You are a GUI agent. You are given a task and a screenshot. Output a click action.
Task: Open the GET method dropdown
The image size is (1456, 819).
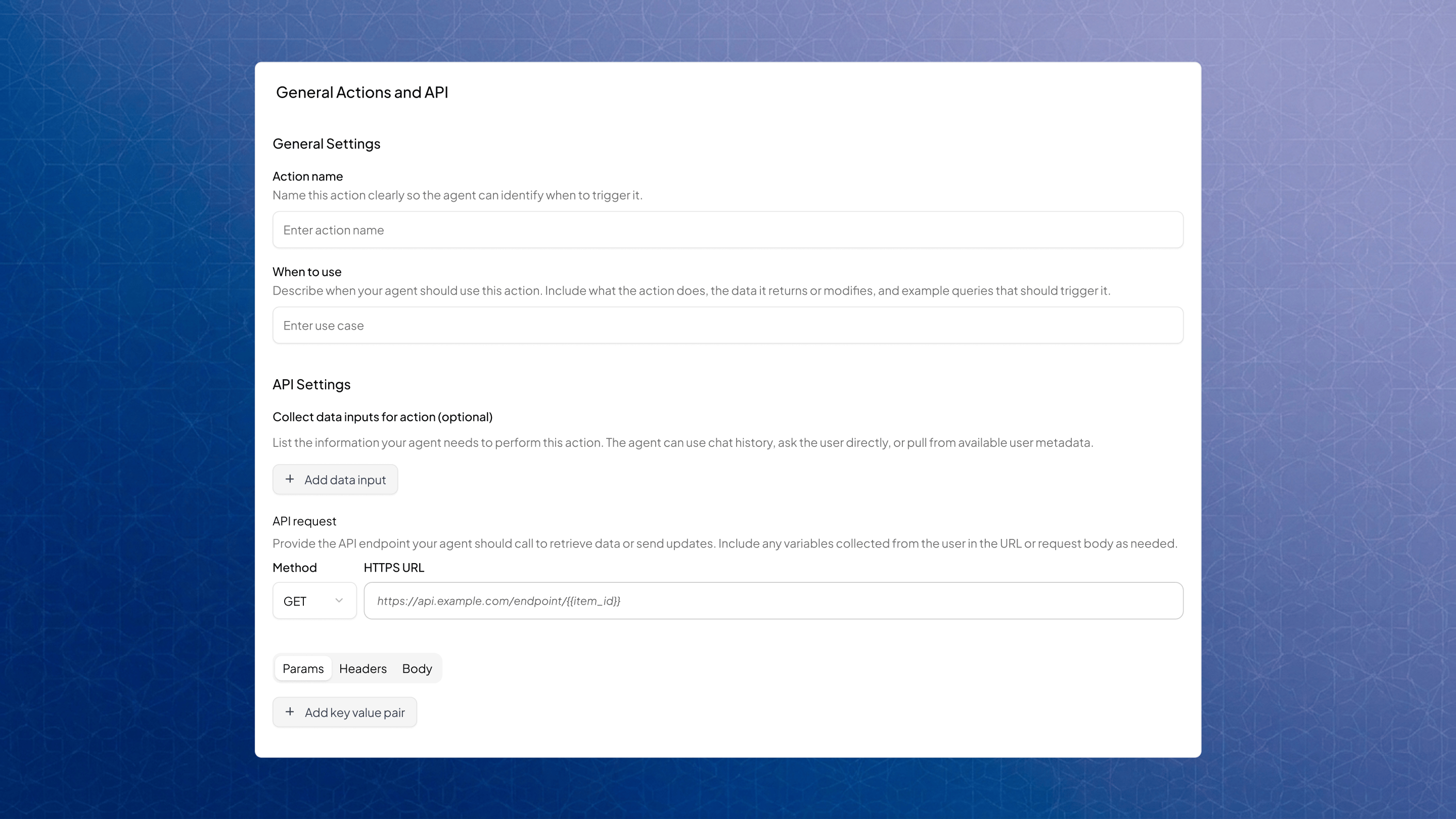[314, 600]
